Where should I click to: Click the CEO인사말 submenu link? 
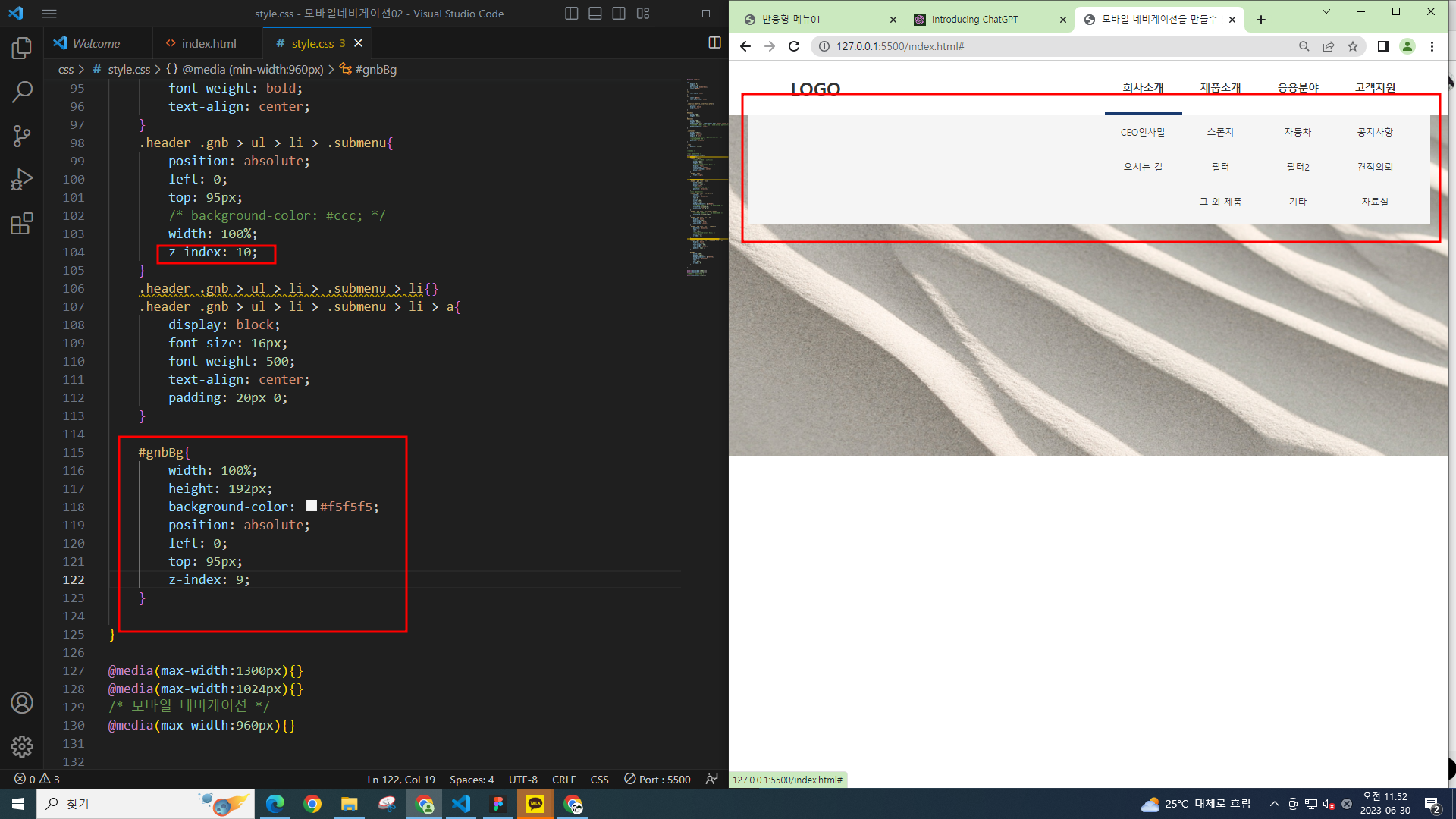(x=1143, y=132)
